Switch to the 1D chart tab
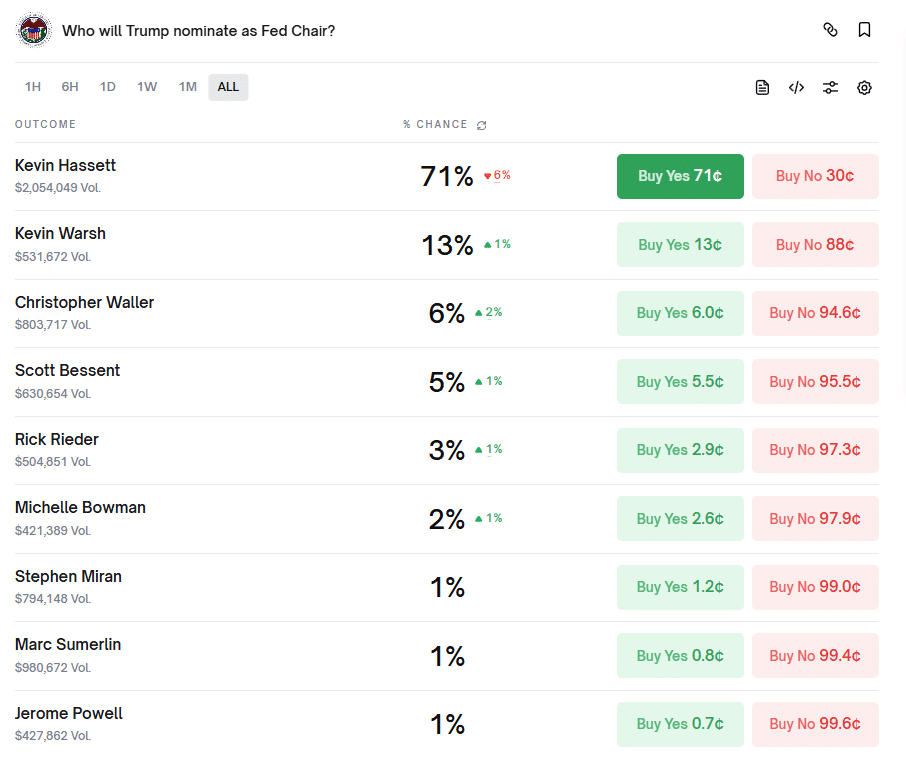Screen dimensions: 906x757 107,87
